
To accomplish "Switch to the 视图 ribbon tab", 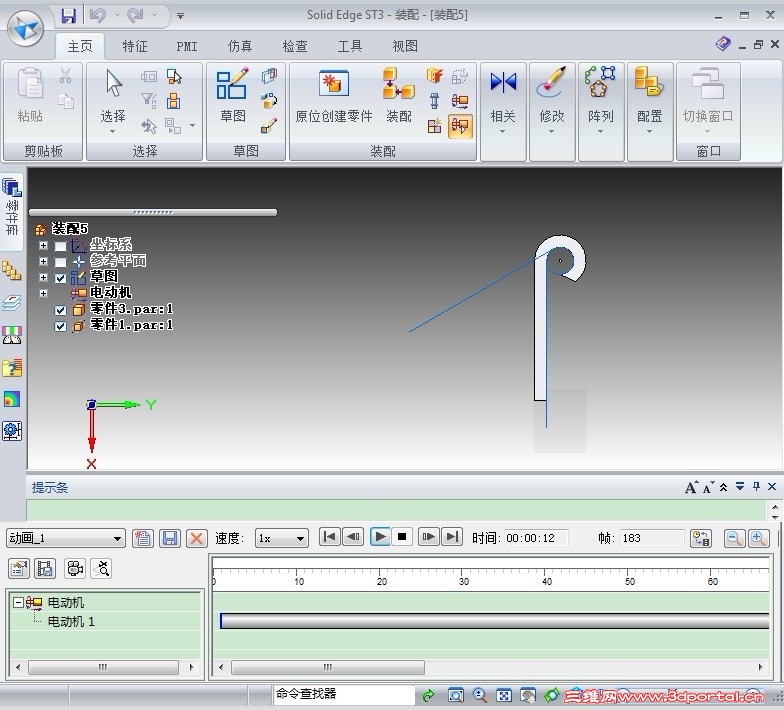I will point(405,46).
